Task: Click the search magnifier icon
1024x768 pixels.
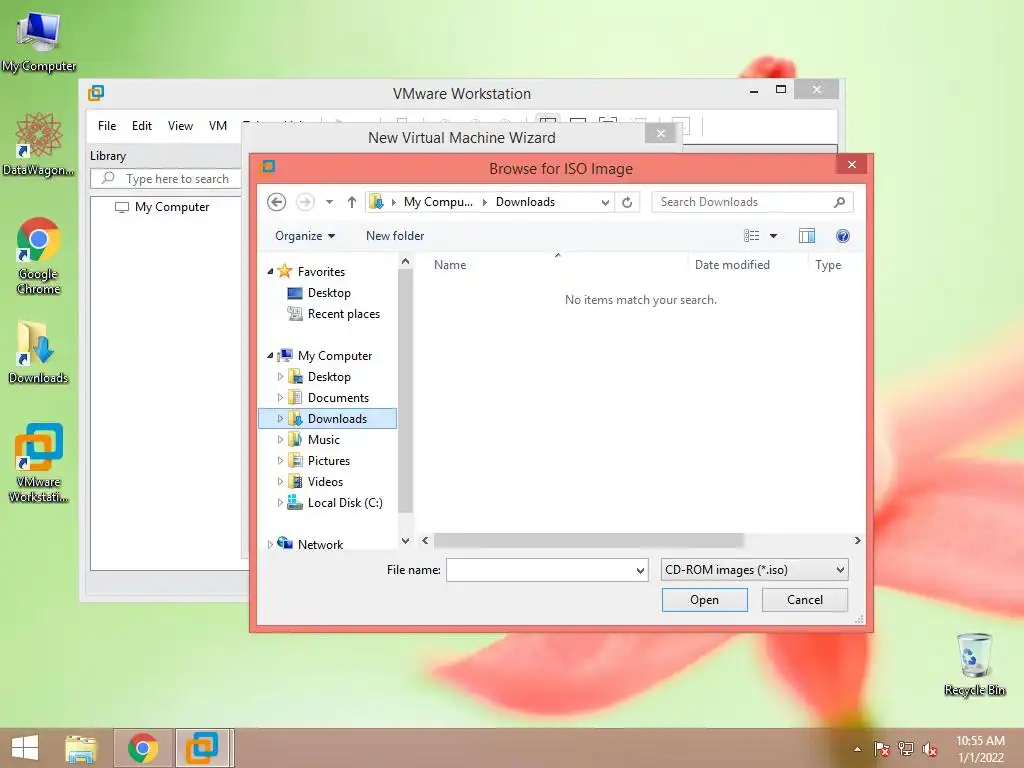Action: click(x=840, y=202)
